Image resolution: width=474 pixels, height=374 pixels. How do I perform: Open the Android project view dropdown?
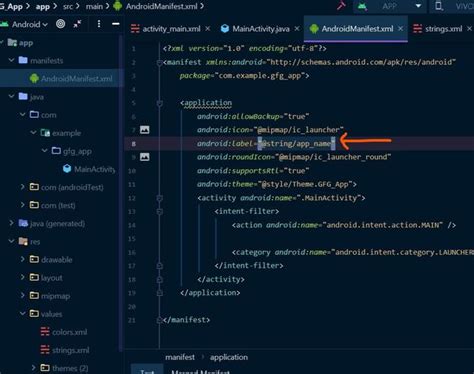click(30, 24)
